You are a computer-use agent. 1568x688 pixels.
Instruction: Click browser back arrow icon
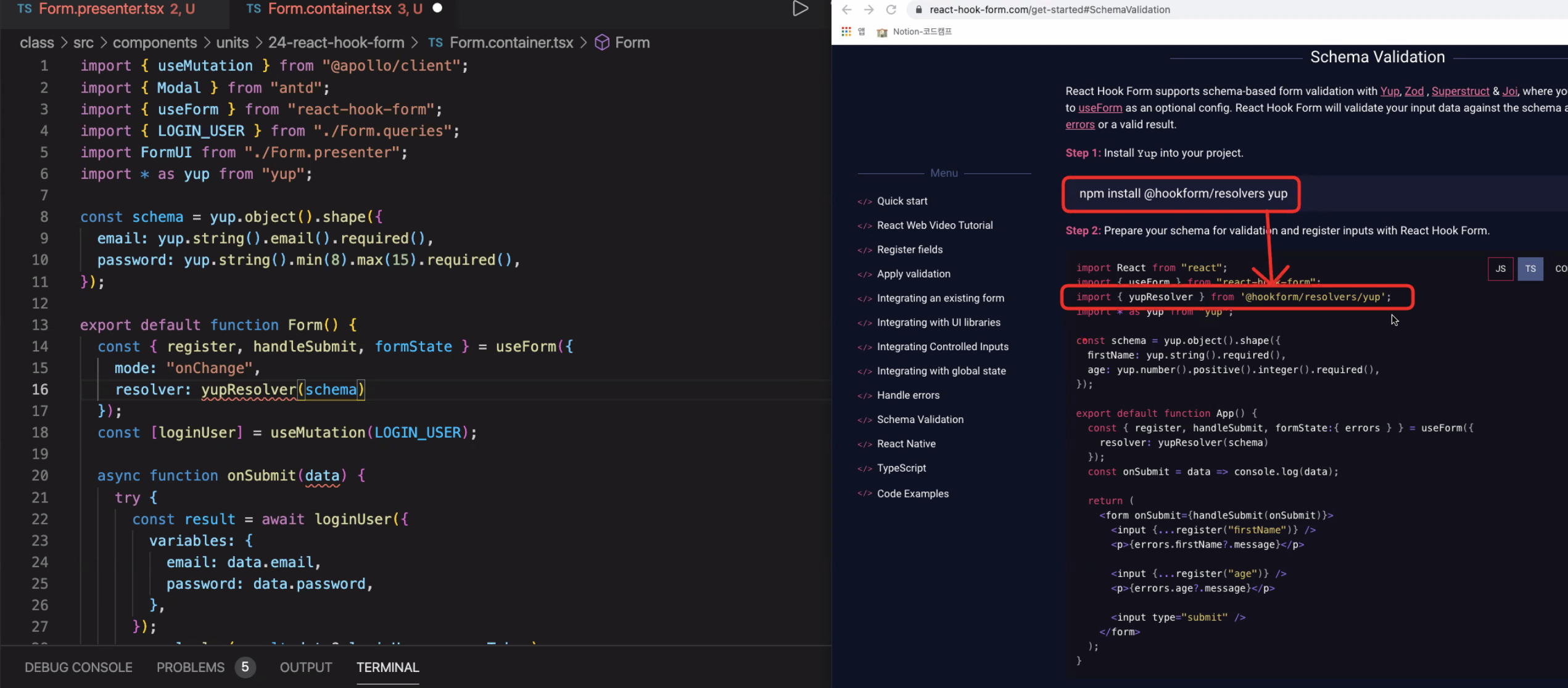(847, 9)
